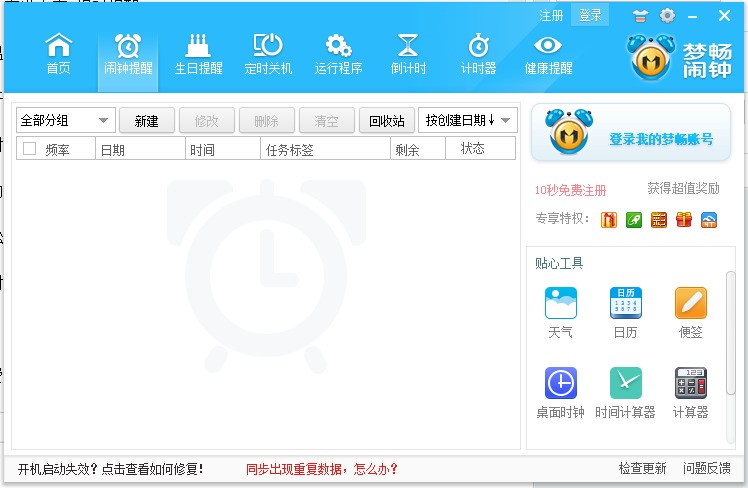Open the 运行程序 run program tab
The width and height of the screenshot is (748, 488).
(338, 55)
